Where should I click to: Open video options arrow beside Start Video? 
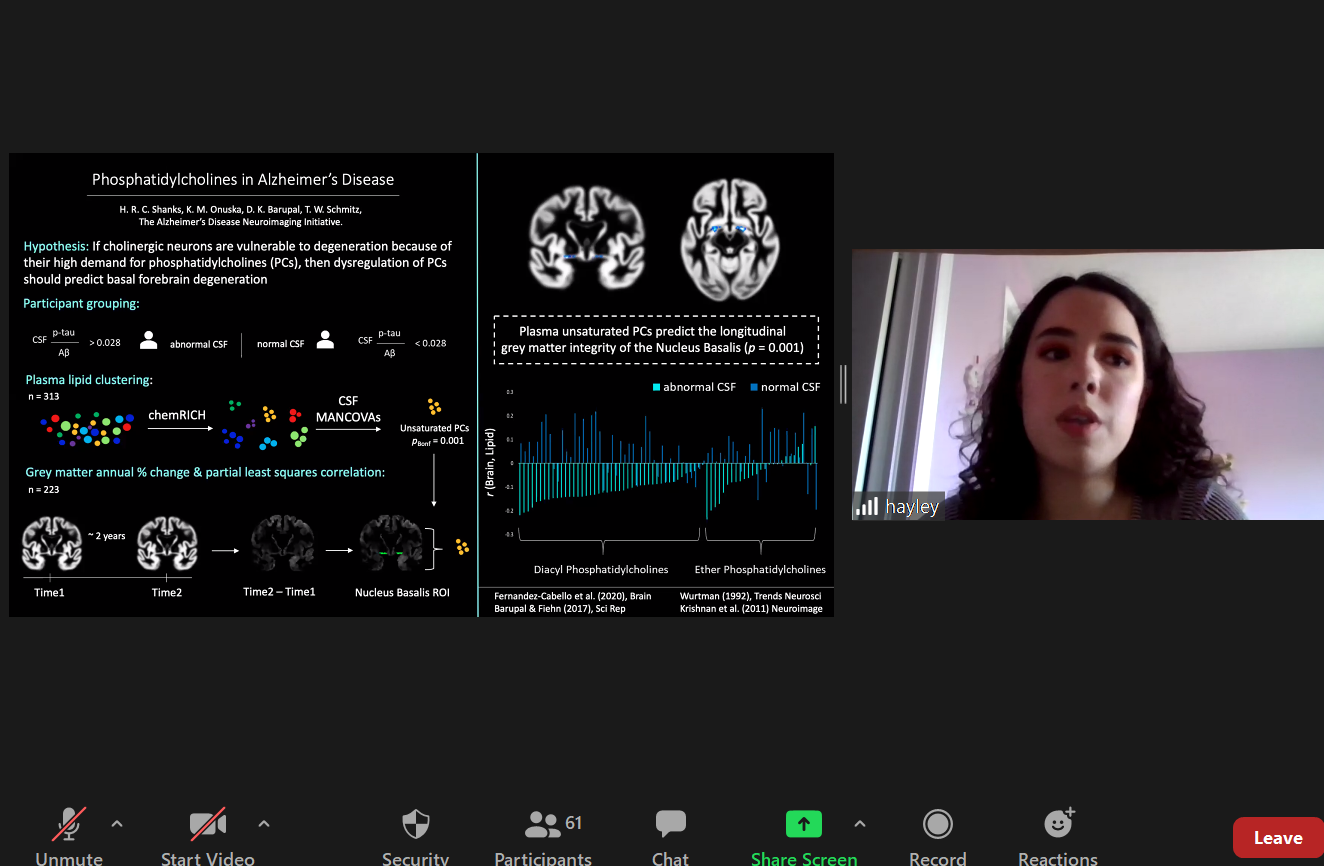(264, 824)
